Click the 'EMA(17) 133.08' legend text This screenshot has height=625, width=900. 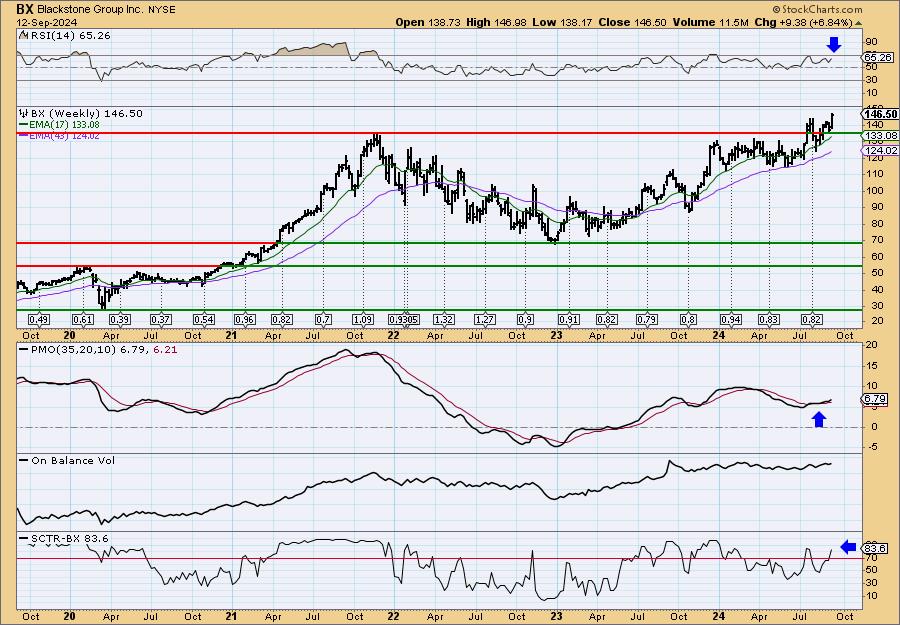click(64, 125)
